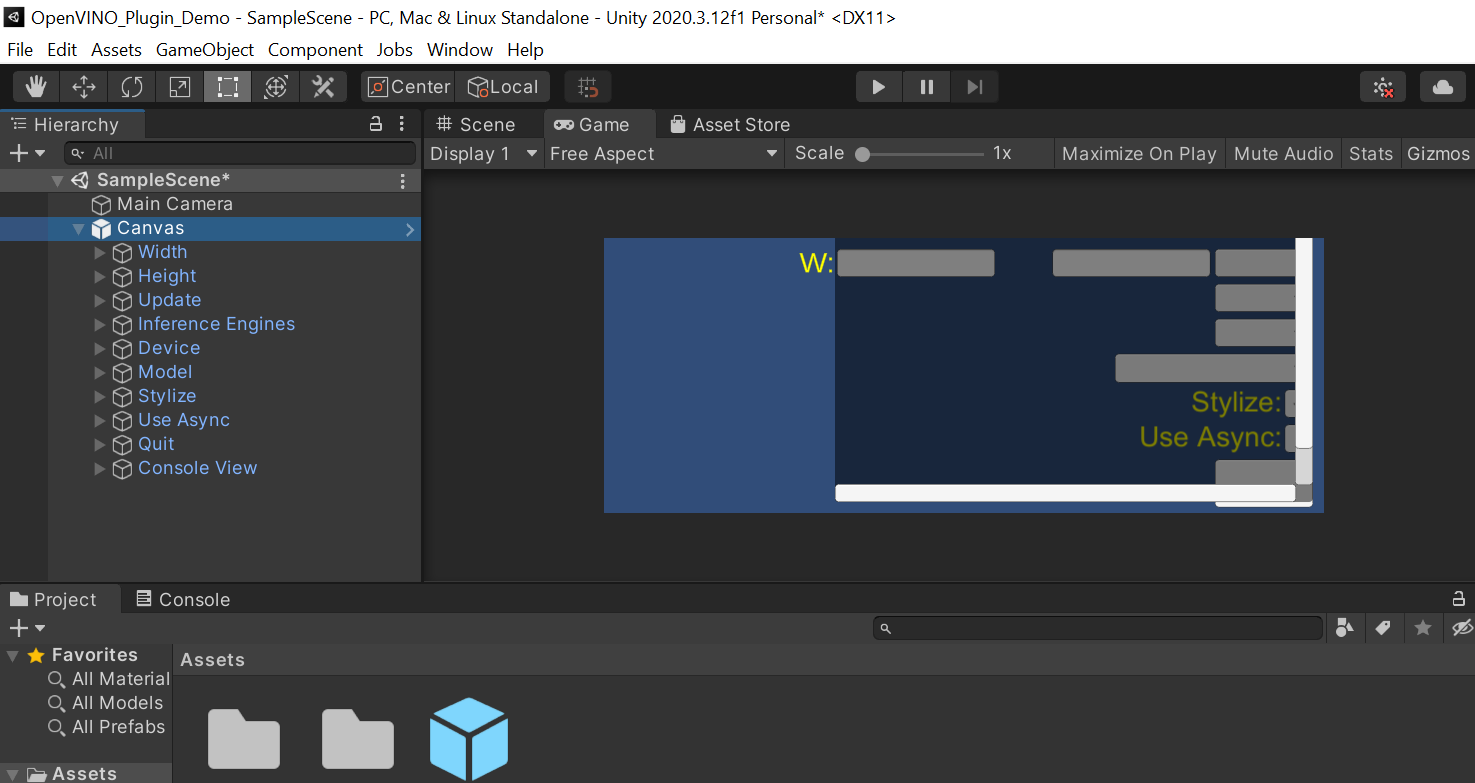The height and width of the screenshot is (783, 1475).
Task: Toggle Mute Audio in Game view
Action: (x=1283, y=153)
